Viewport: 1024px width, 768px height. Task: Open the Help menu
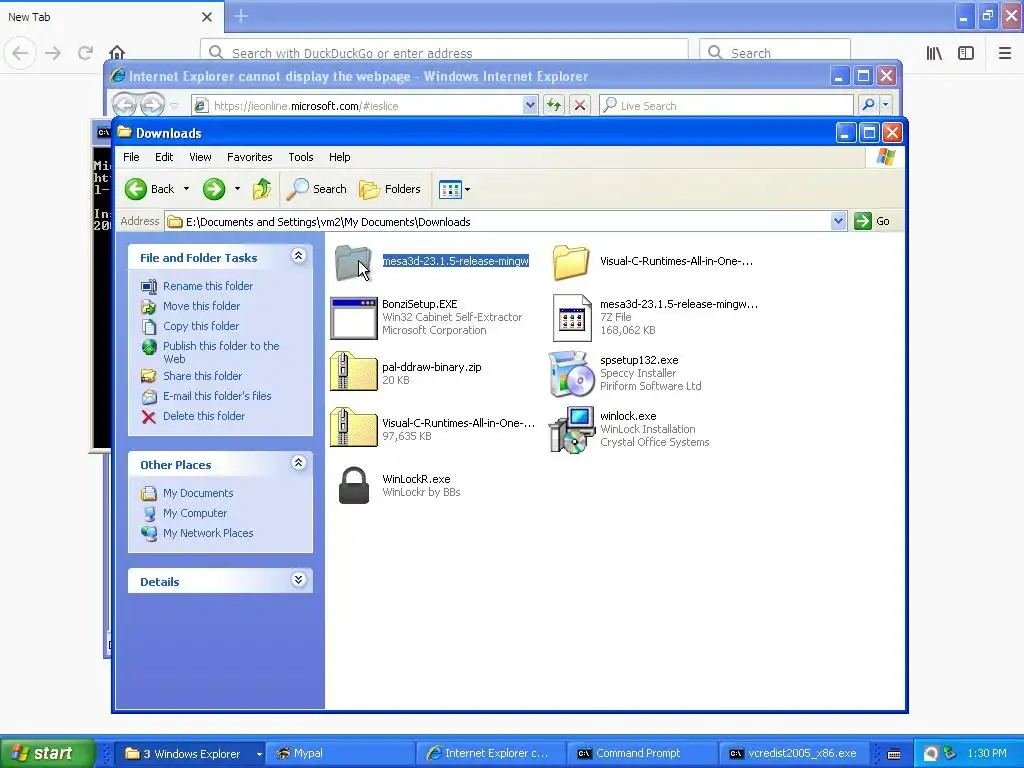click(340, 157)
